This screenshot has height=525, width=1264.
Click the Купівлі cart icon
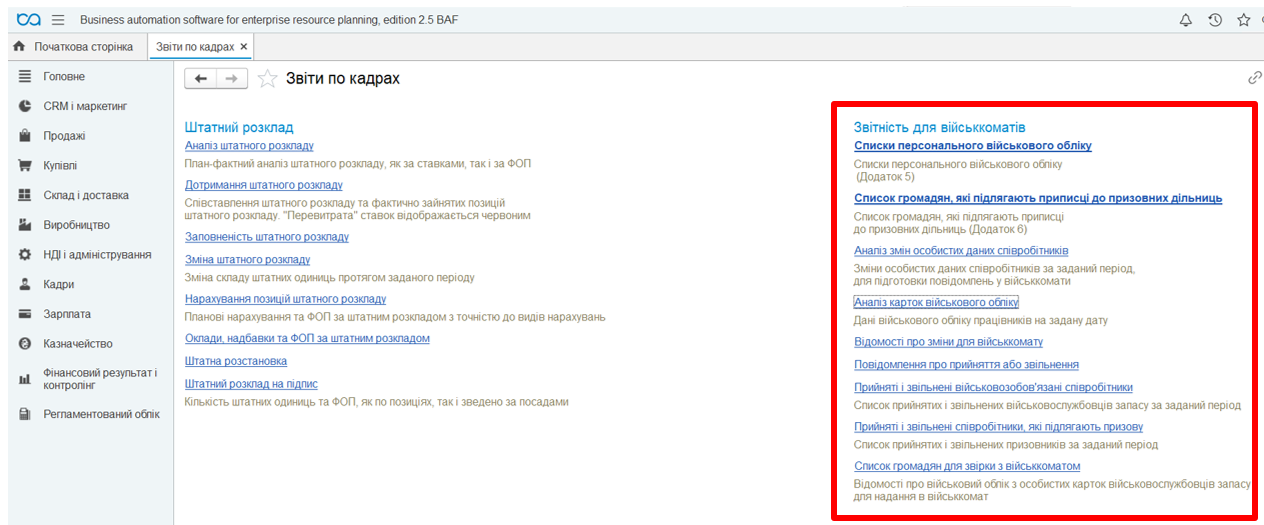25,165
